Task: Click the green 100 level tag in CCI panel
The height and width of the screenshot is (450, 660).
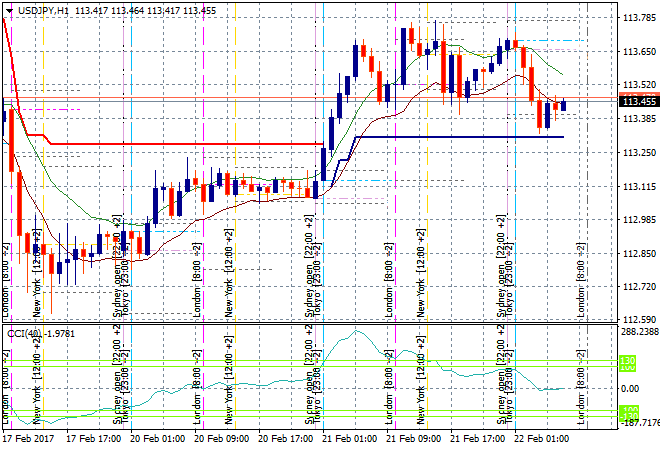Action: 627,362
